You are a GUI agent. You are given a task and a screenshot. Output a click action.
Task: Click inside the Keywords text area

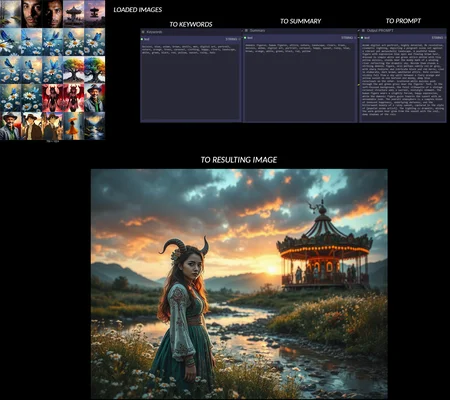click(191, 82)
